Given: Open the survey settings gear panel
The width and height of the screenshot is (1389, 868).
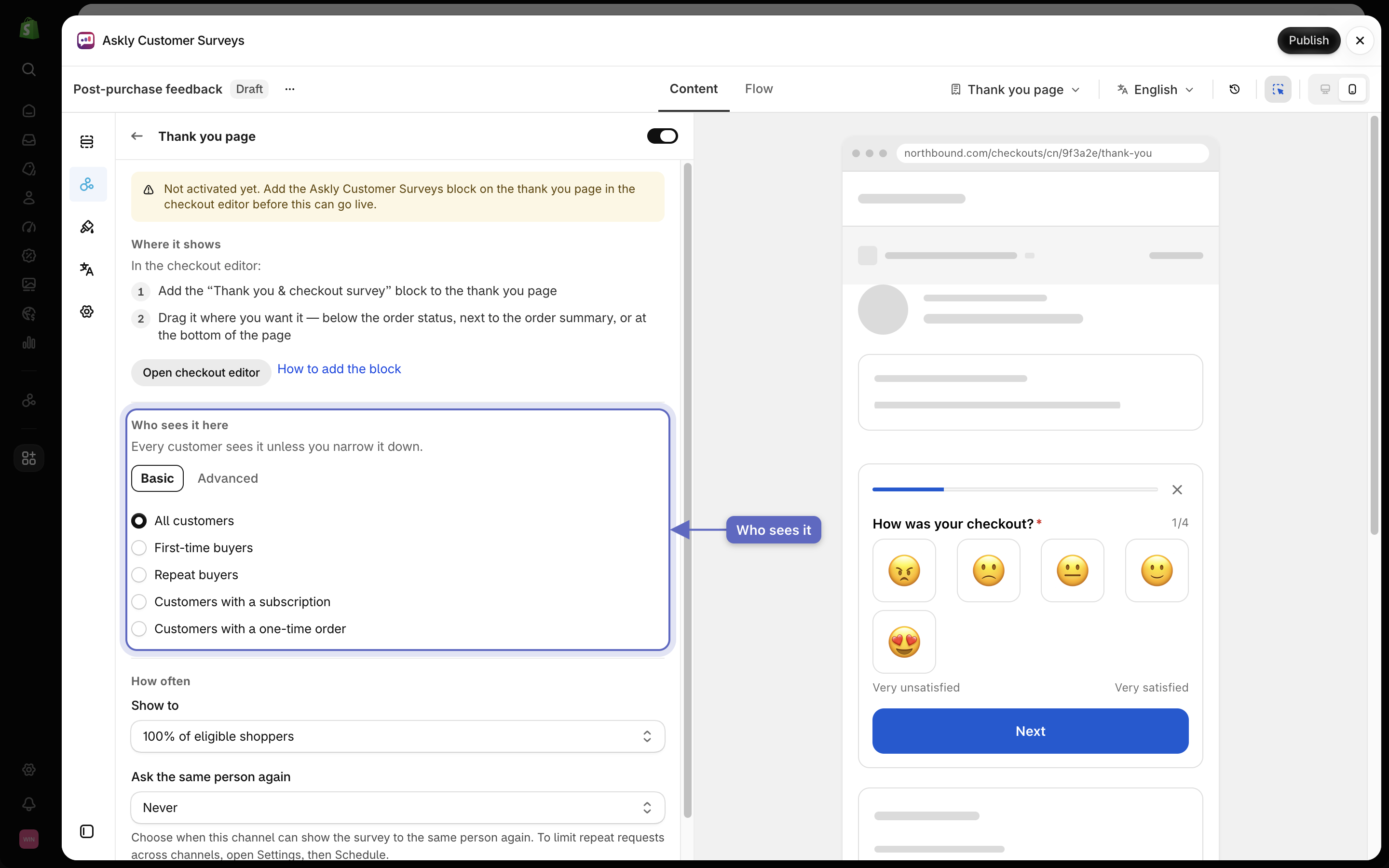Looking at the screenshot, I should pos(87,312).
